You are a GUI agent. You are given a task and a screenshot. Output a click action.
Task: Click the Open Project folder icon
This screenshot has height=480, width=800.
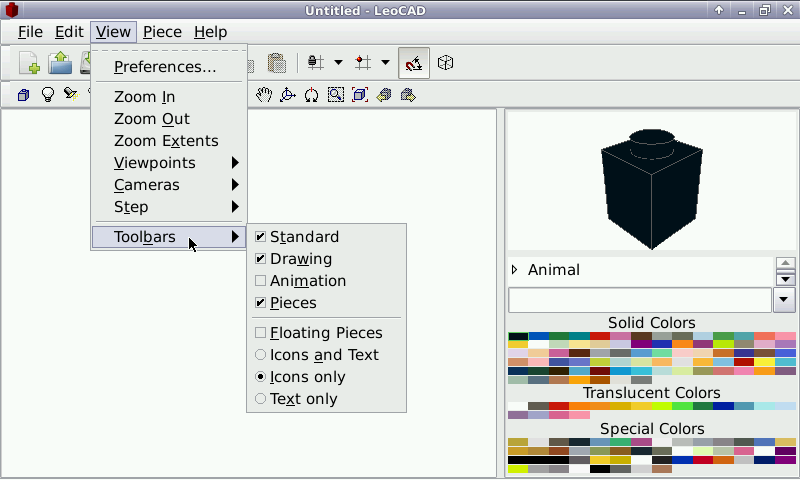point(60,63)
